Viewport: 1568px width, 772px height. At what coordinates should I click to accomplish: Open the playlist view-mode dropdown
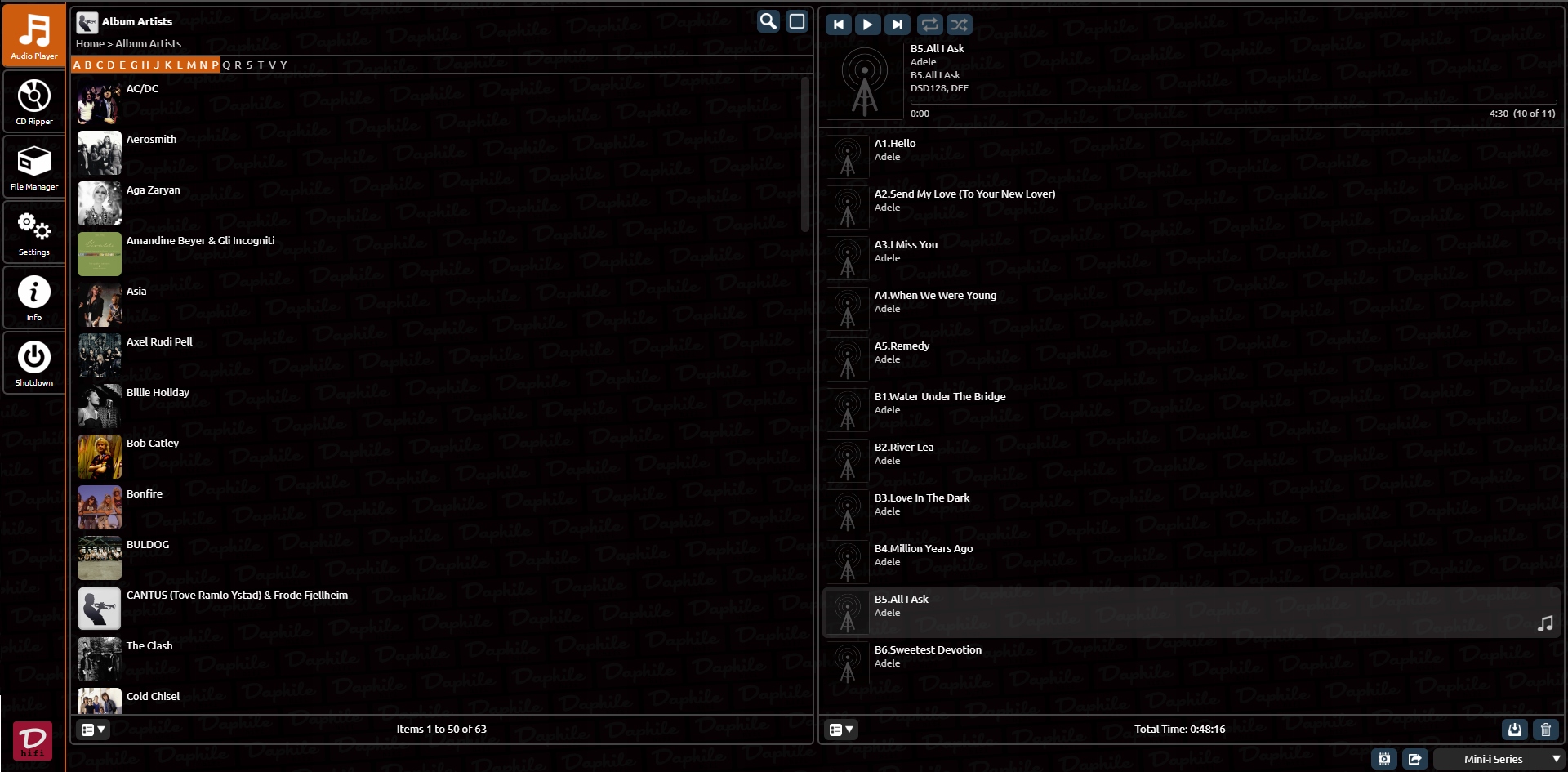tap(841, 730)
